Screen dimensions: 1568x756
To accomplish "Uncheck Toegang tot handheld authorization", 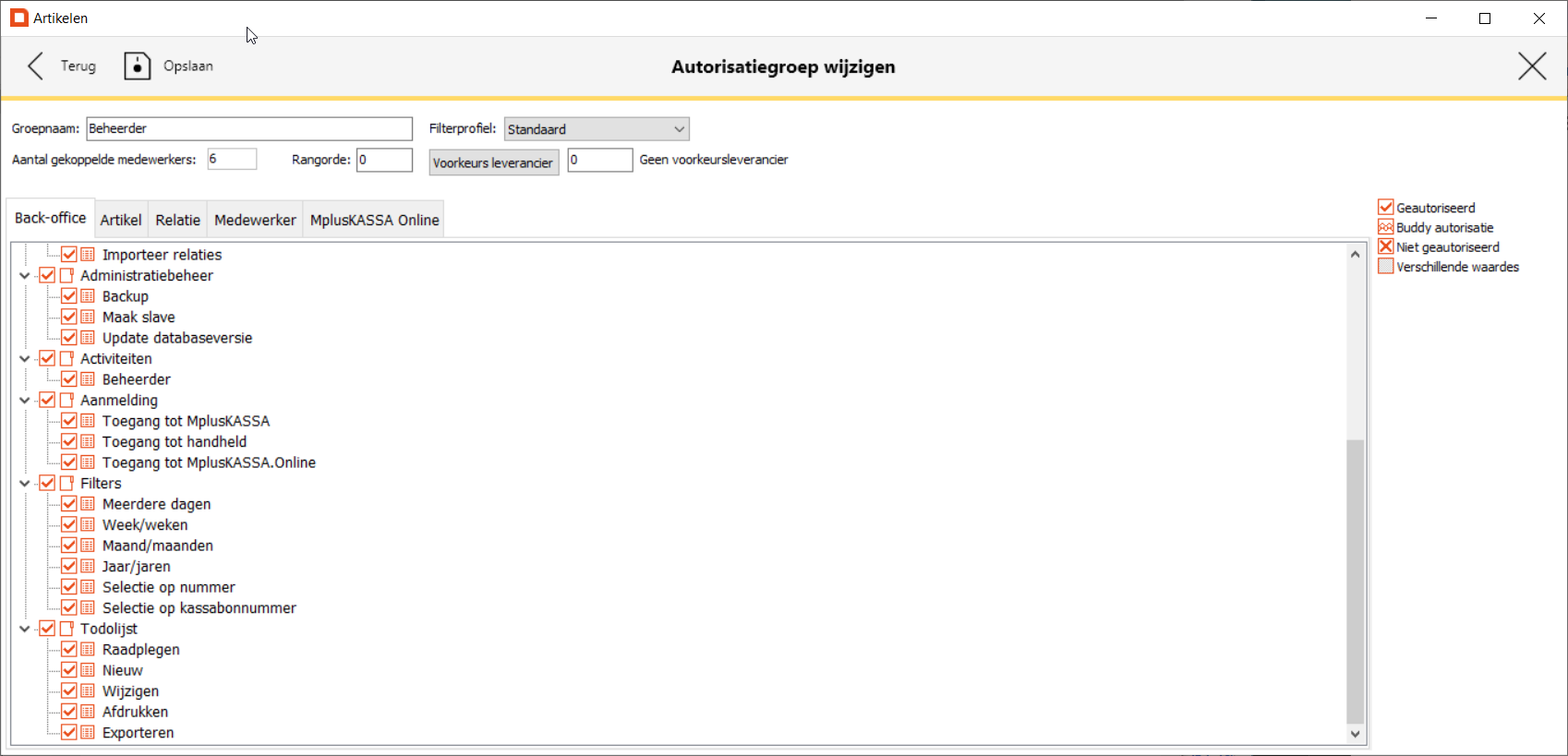I will 69,442.
